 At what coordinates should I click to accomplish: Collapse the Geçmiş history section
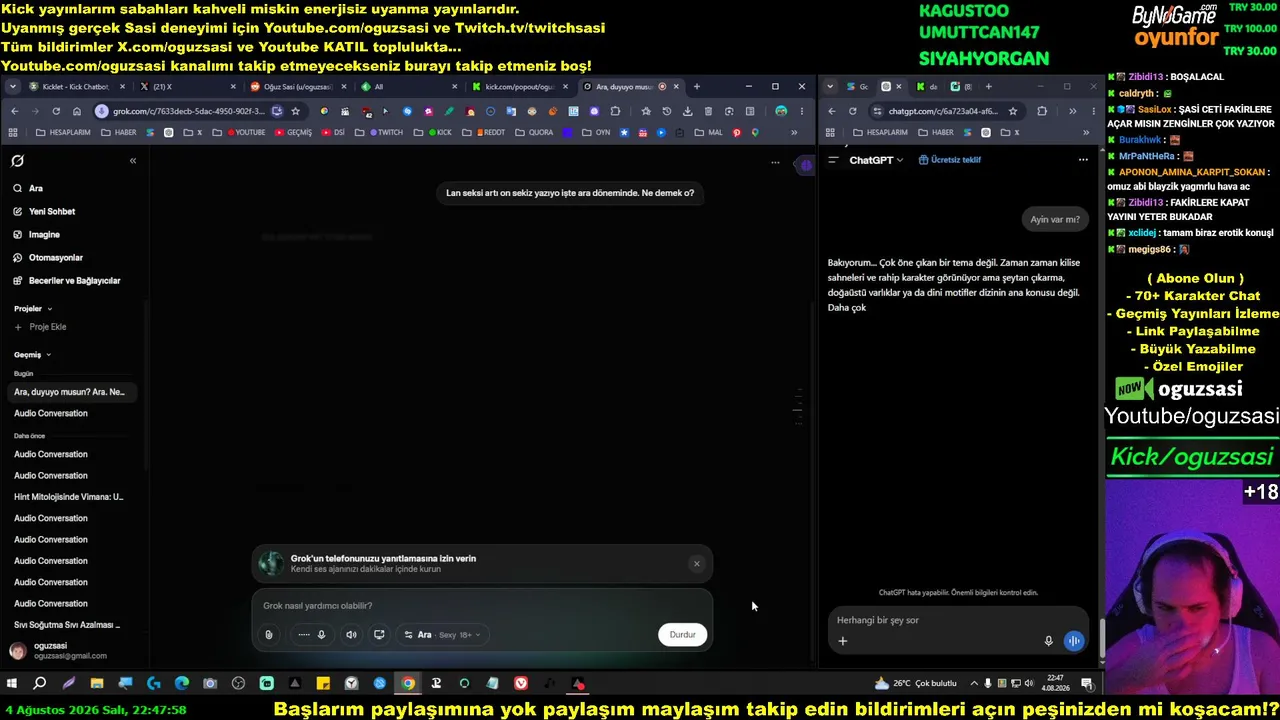pyautogui.click(x=32, y=354)
